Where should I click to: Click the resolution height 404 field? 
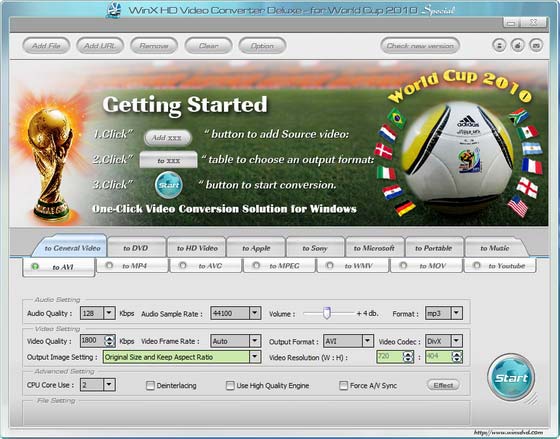(x=439, y=357)
